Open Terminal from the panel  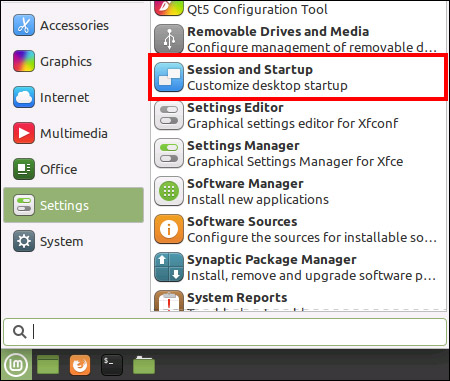[x=112, y=365]
